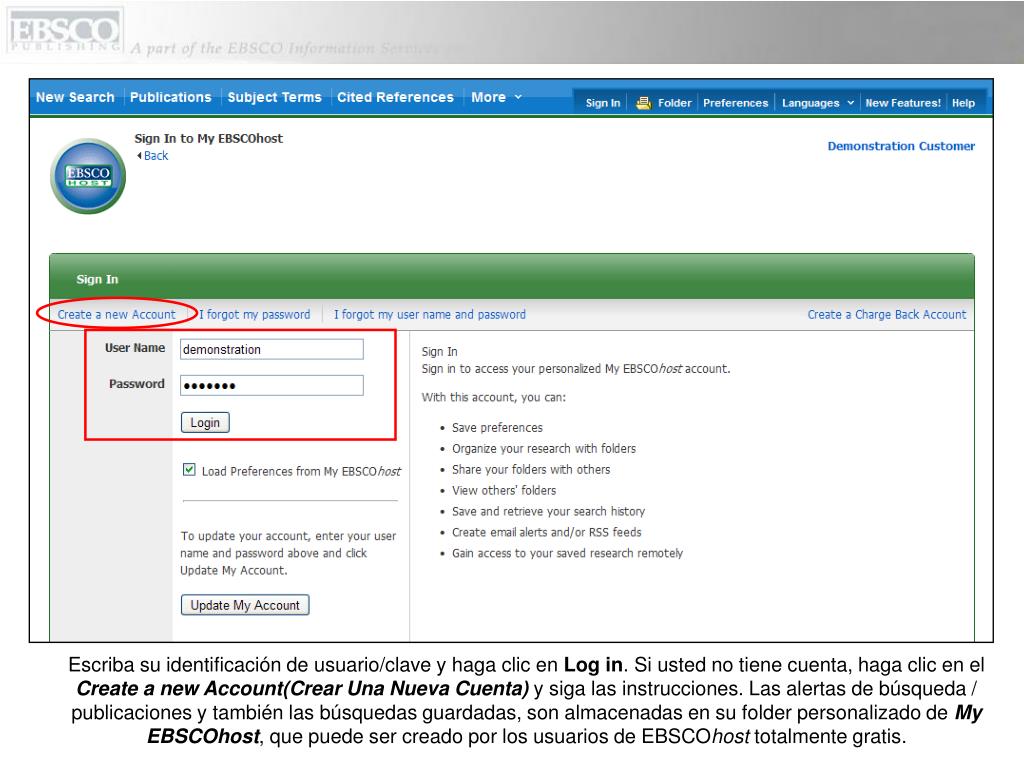Toggle Load Preferences from My EBSCOhost checkbox
Screen dimensions: 1024x768
[189, 470]
